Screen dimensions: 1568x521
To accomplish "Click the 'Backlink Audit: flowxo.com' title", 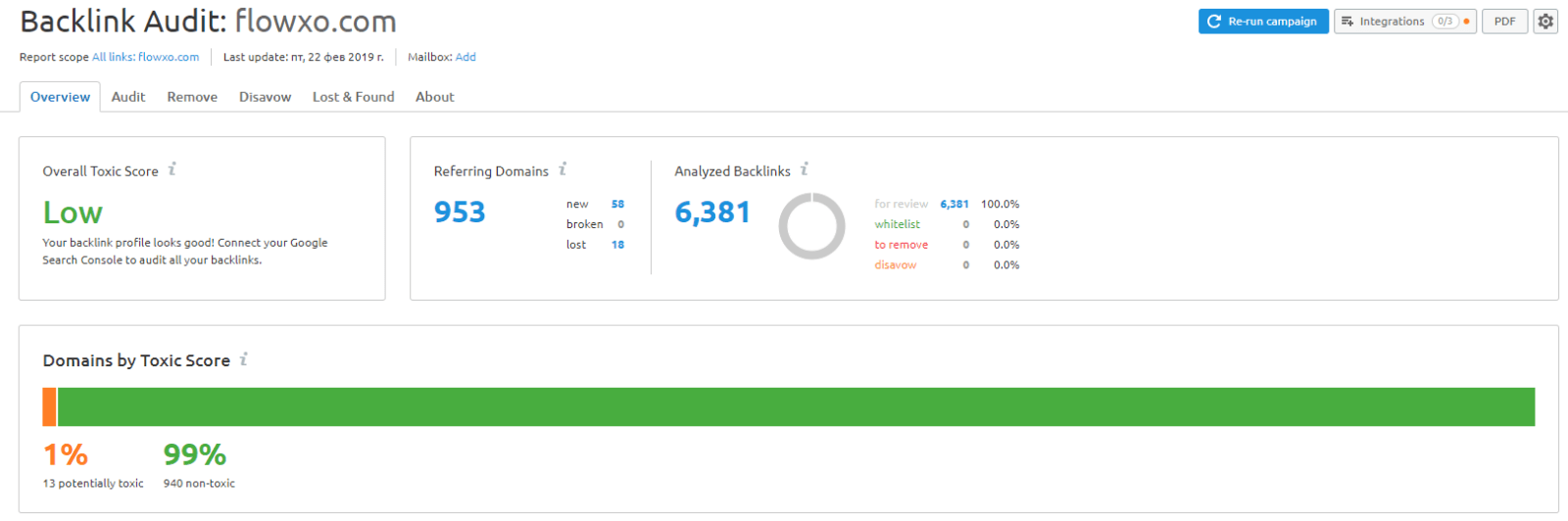I will pyautogui.click(x=208, y=21).
